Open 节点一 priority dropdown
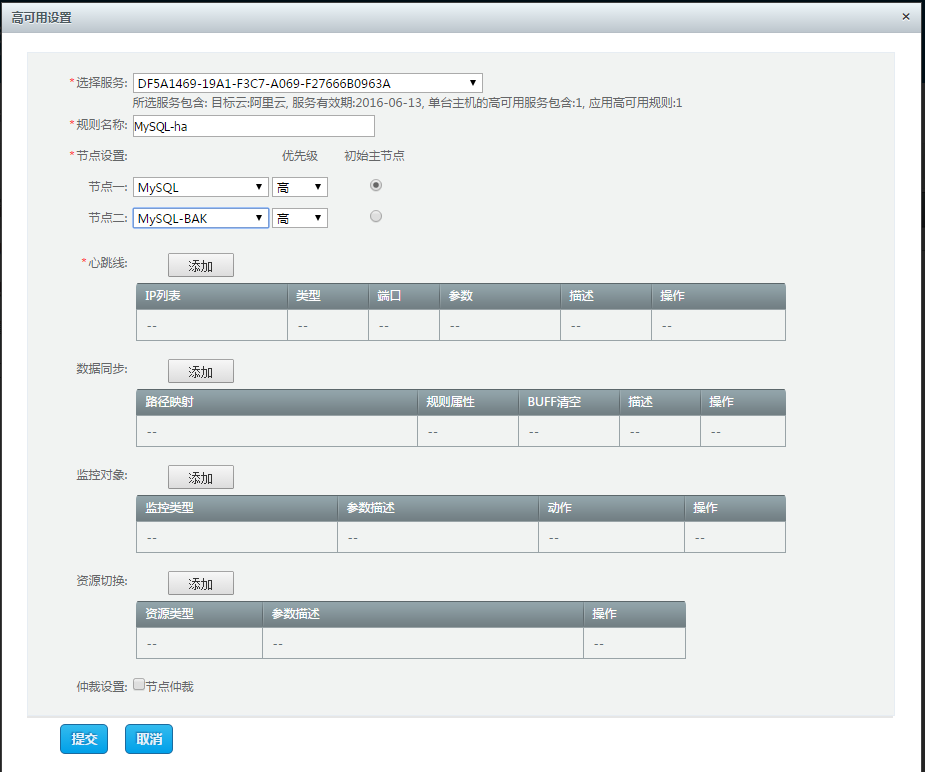This screenshot has height=772, width=929. pos(300,187)
